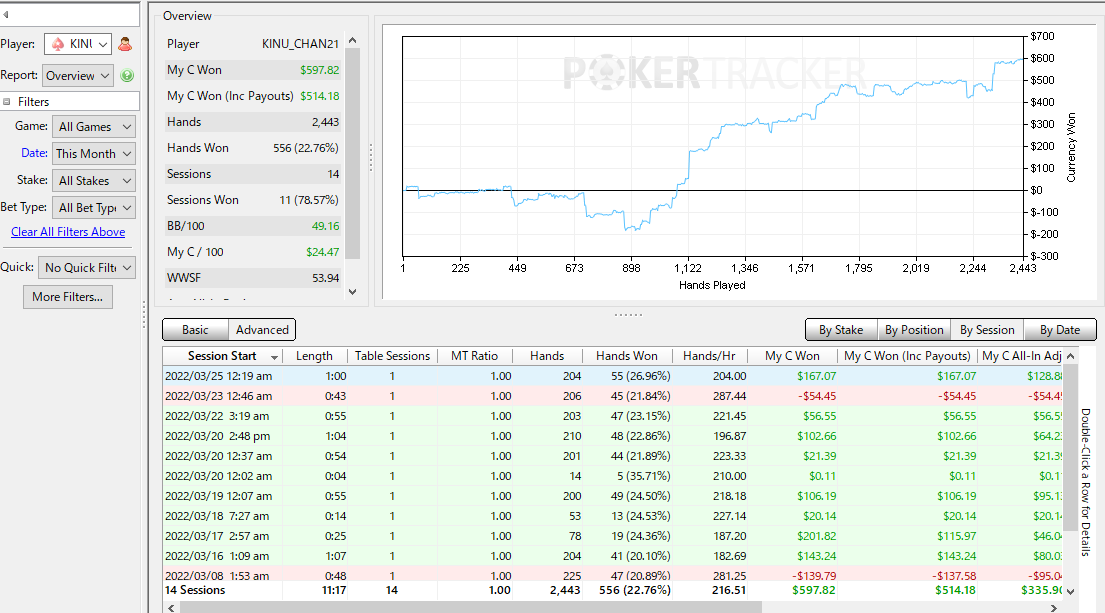Sort by Table Sessions column header
1105x613 pixels.
pyautogui.click(x=393, y=356)
